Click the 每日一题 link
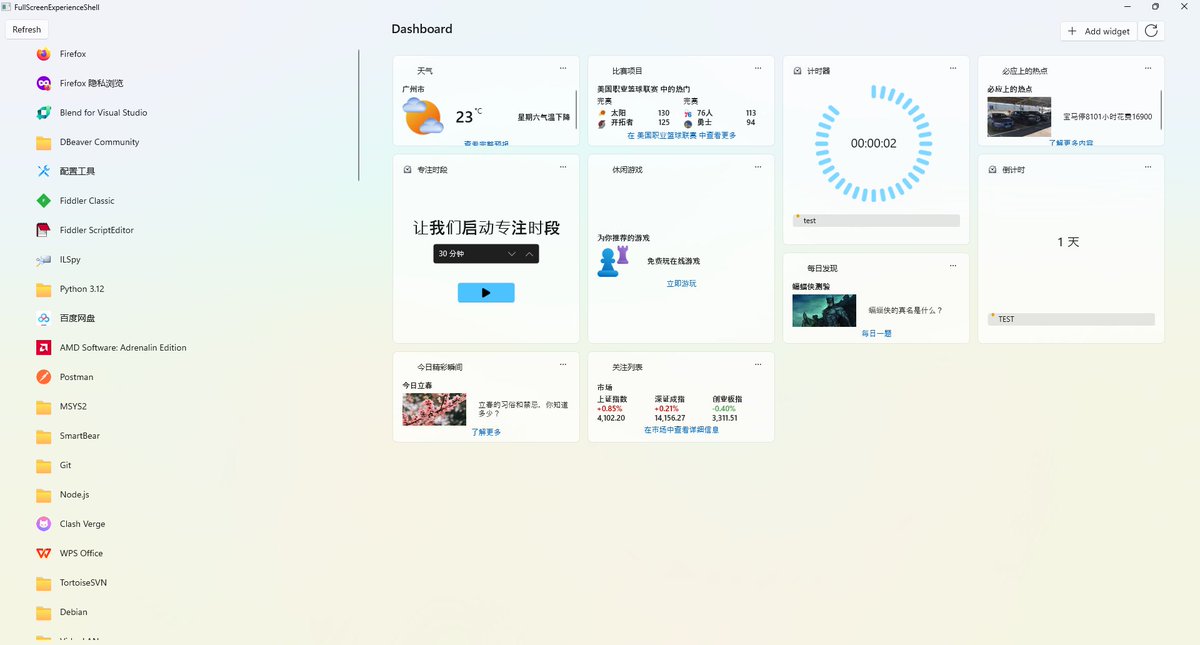This screenshot has height=645, width=1200. [876, 333]
